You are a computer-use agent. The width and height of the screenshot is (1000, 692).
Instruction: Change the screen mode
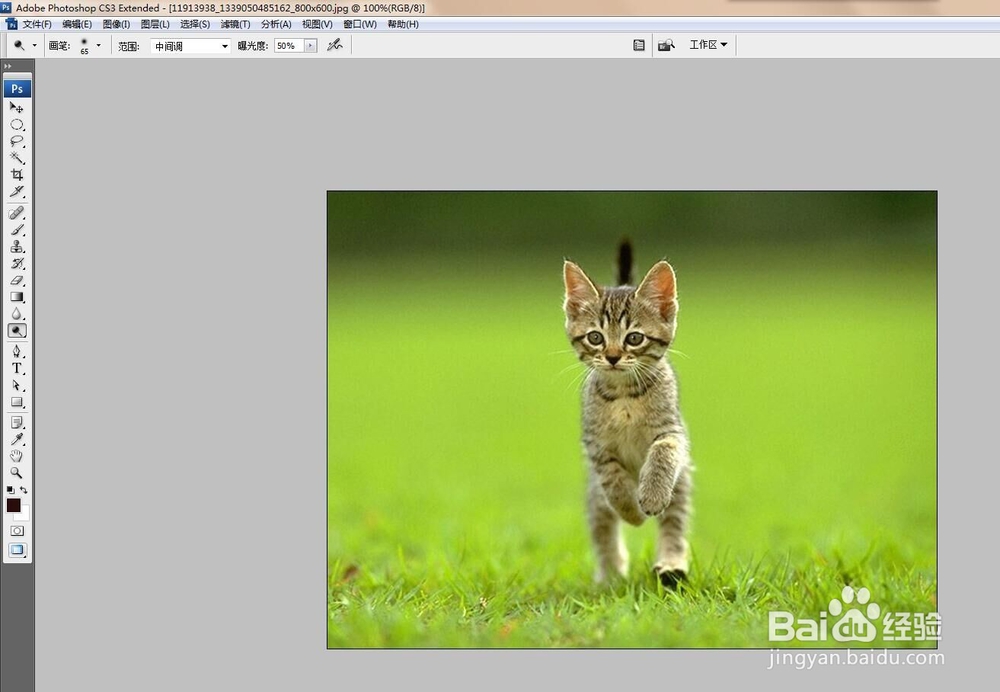(17, 550)
